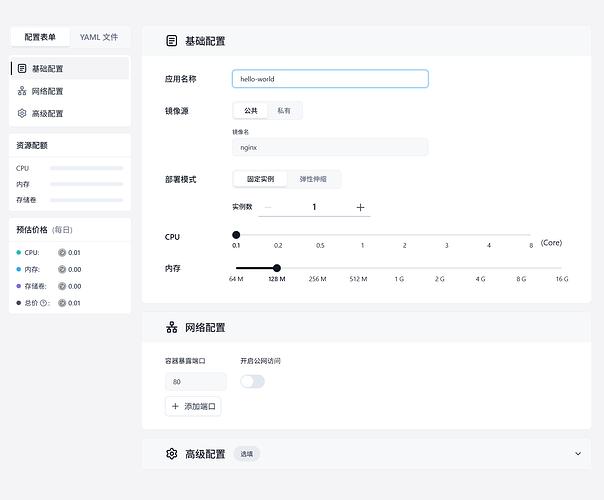Click the 高级配置 section gear icon
The height and width of the screenshot is (500, 604).
click(171, 454)
